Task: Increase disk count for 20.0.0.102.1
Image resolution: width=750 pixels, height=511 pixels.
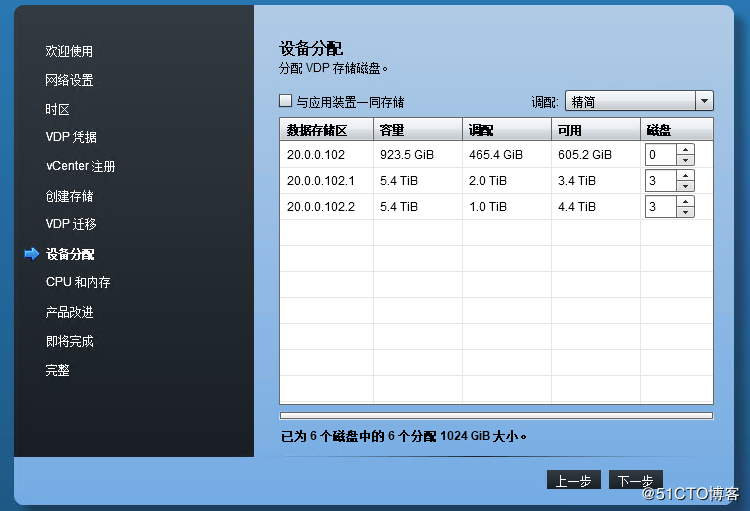Action: click(685, 175)
